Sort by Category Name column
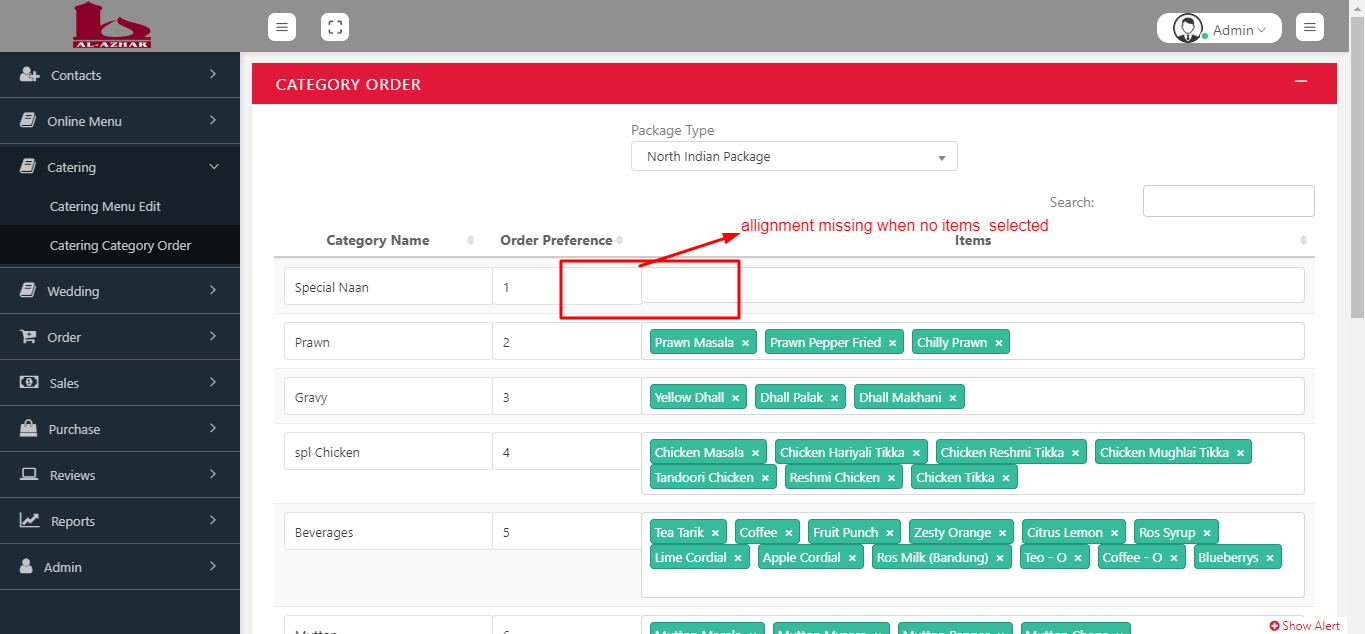 [378, 240]
